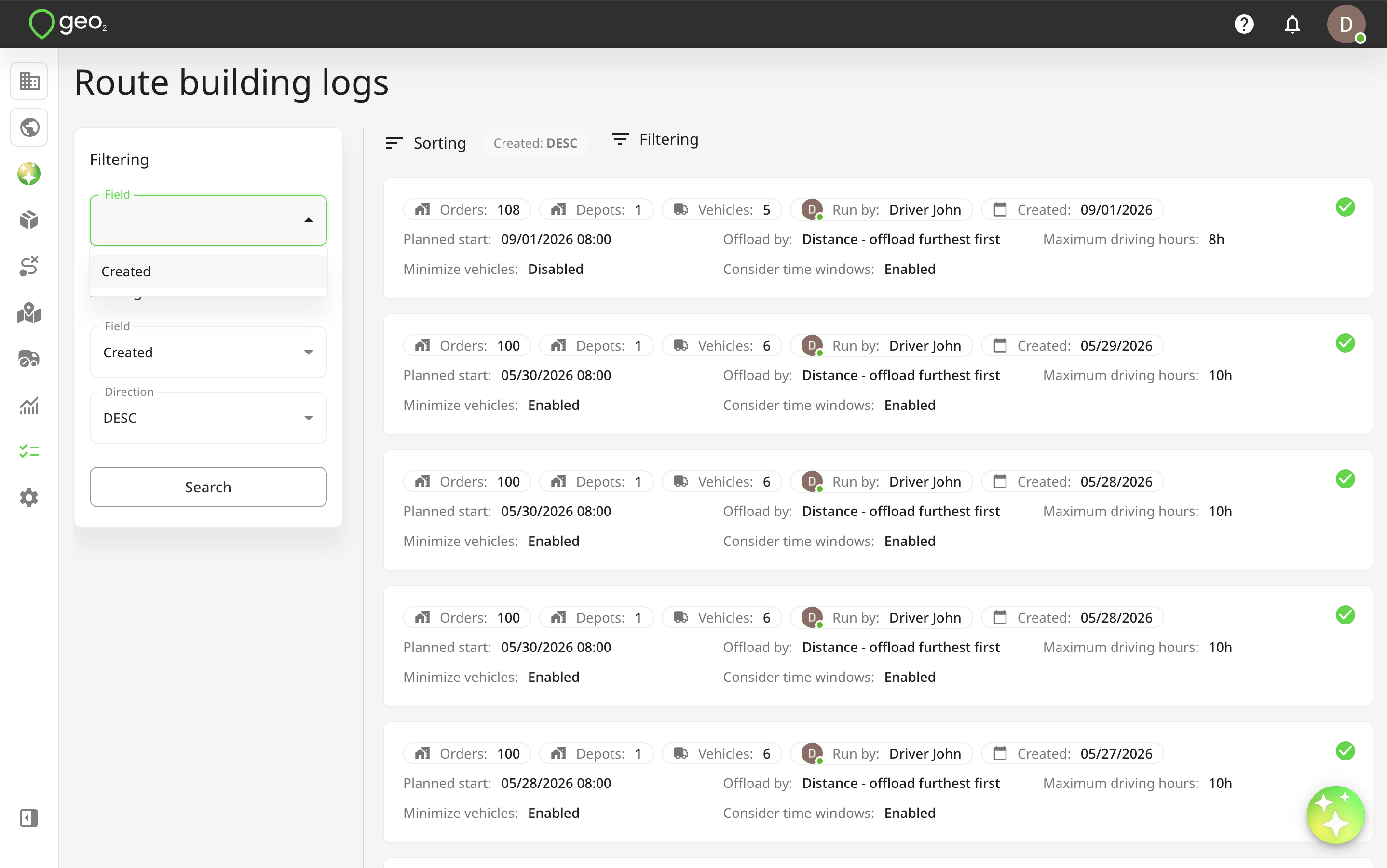Open the package box sidebar icon

click(29, 220)
